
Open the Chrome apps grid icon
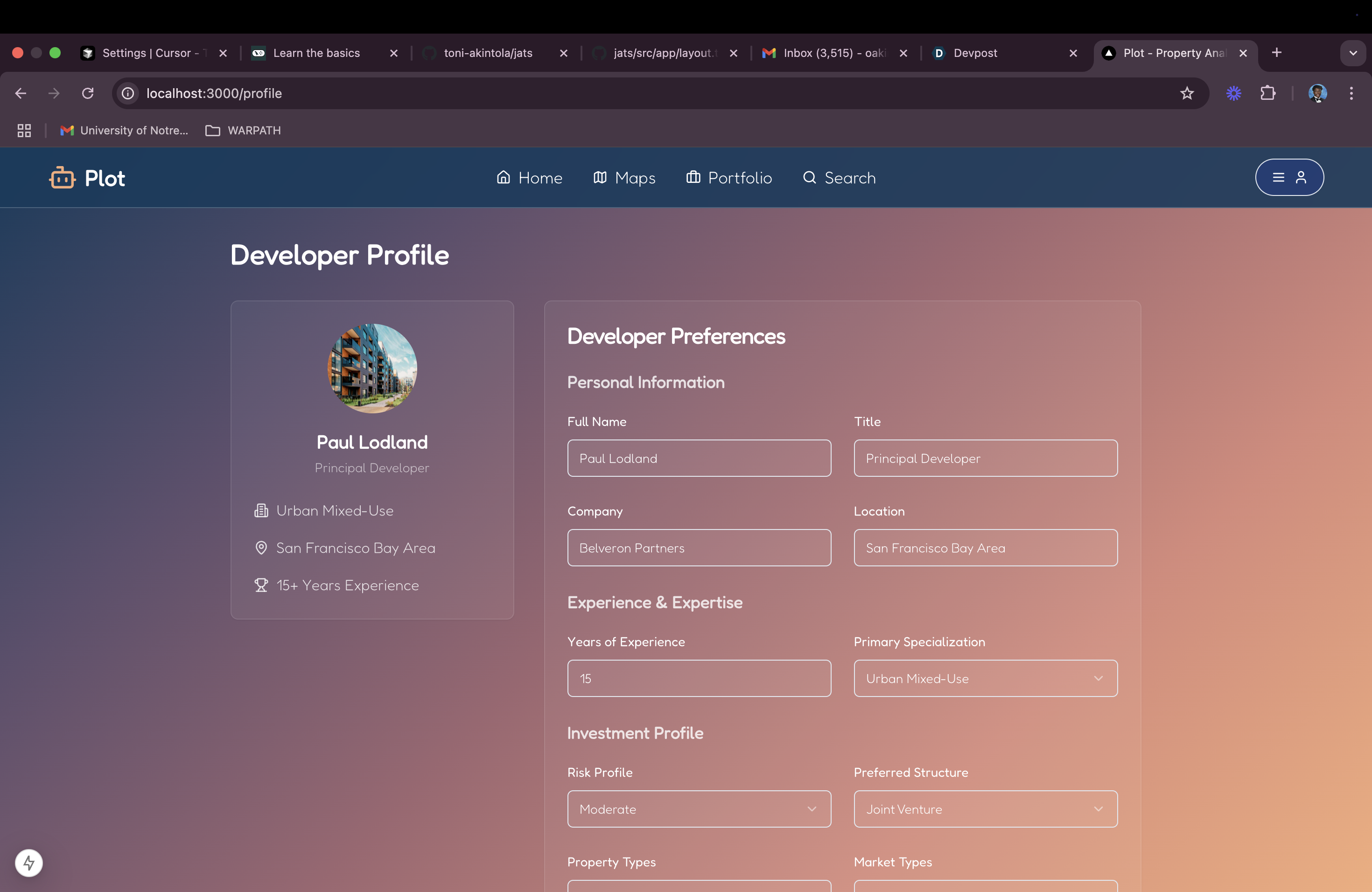[x=24, y=131]
